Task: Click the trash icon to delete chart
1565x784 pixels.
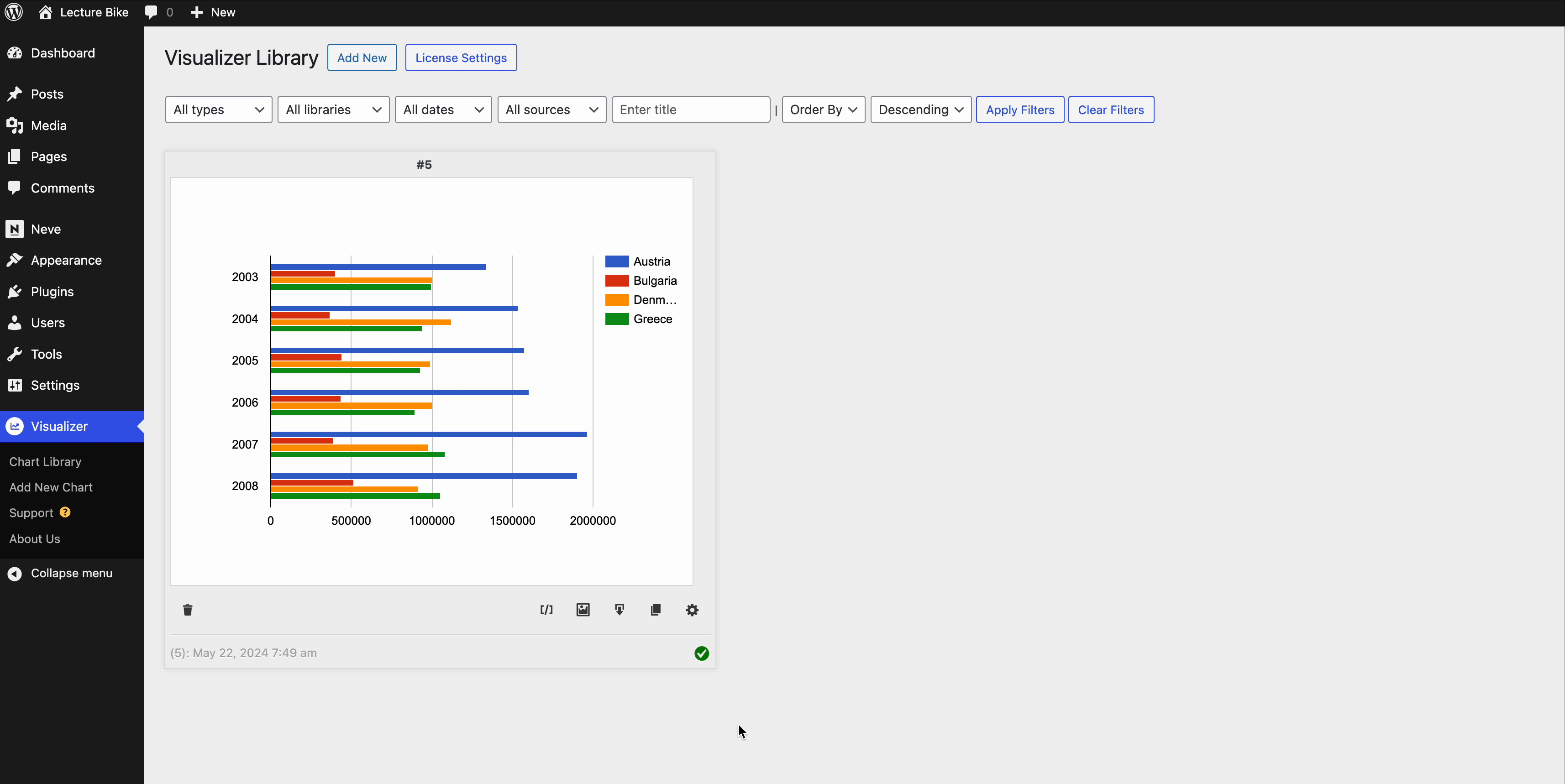Action: point(188,610)
